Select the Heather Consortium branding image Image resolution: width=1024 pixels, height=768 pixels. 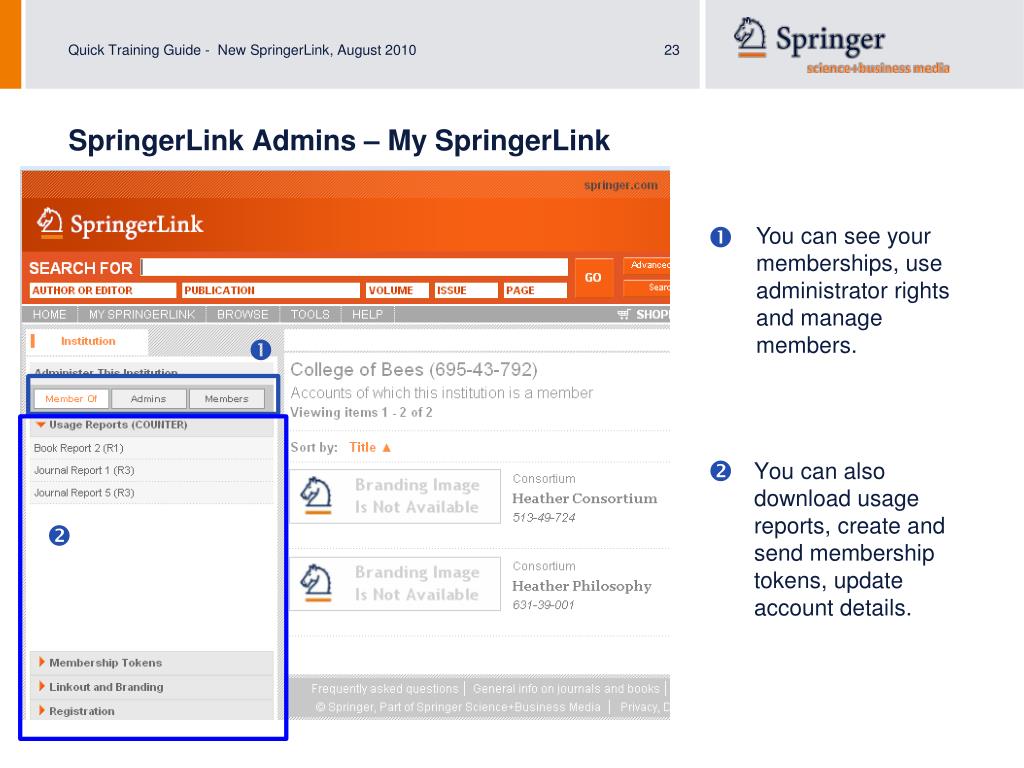395,496
